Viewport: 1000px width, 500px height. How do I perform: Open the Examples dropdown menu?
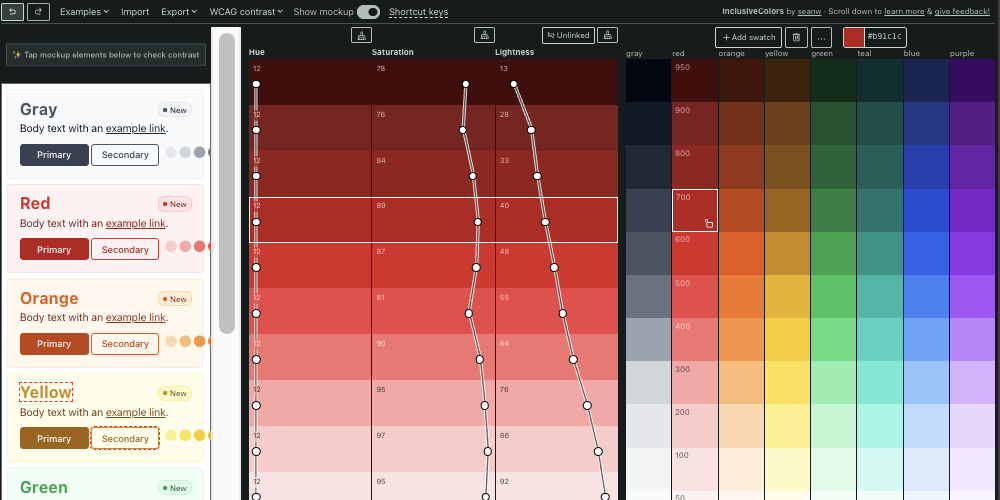point(84,11)
